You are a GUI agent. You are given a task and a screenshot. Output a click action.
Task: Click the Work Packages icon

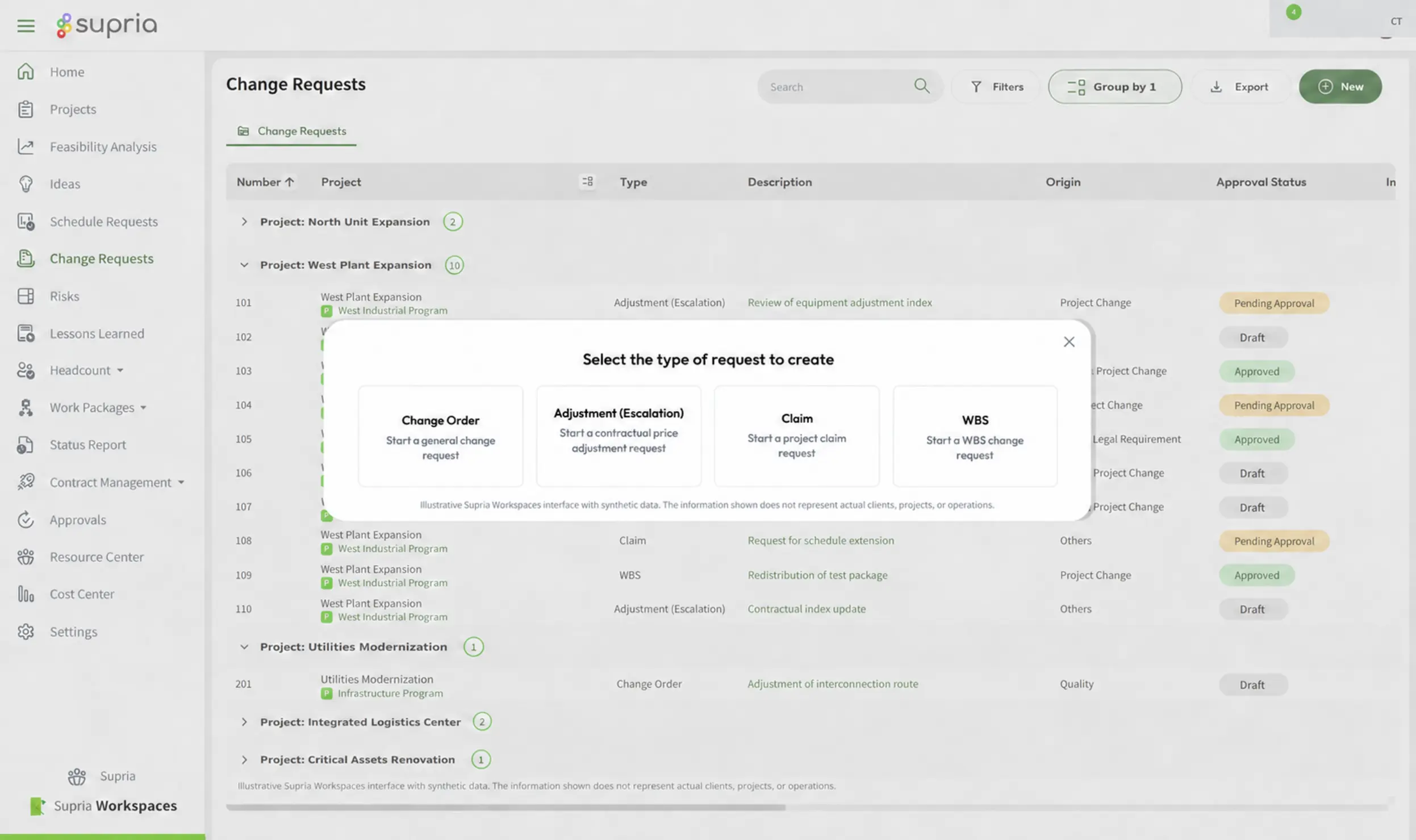tap(26, 408)
